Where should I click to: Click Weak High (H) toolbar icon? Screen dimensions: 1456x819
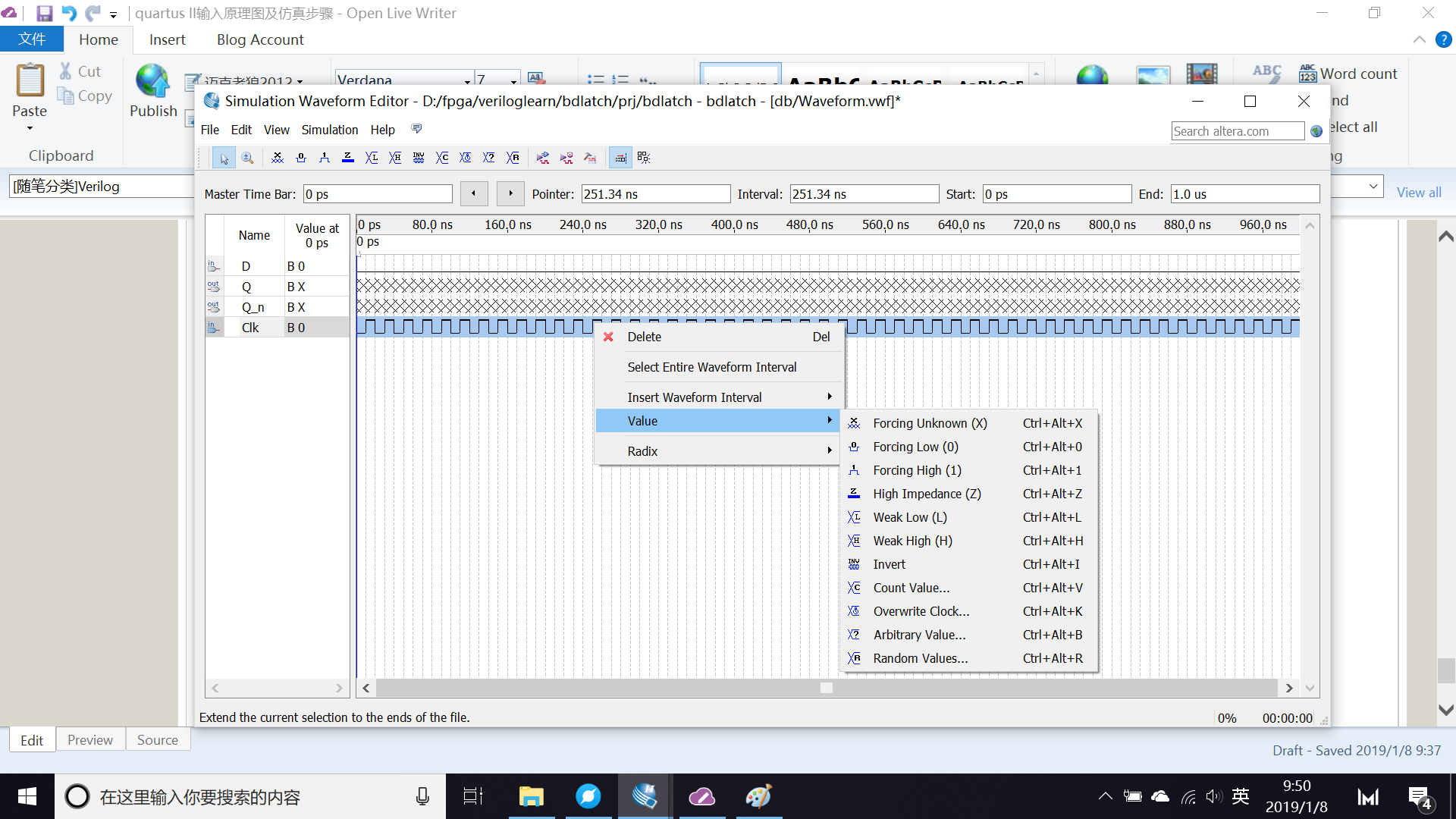pos(395,158)
